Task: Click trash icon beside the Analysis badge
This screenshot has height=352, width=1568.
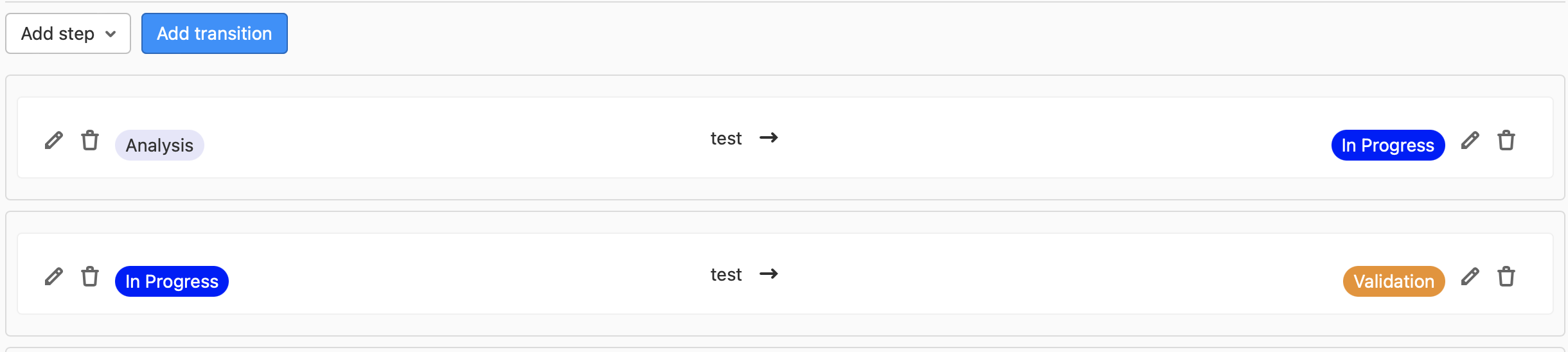Action: pyautogui.click(x=90, y=140)
